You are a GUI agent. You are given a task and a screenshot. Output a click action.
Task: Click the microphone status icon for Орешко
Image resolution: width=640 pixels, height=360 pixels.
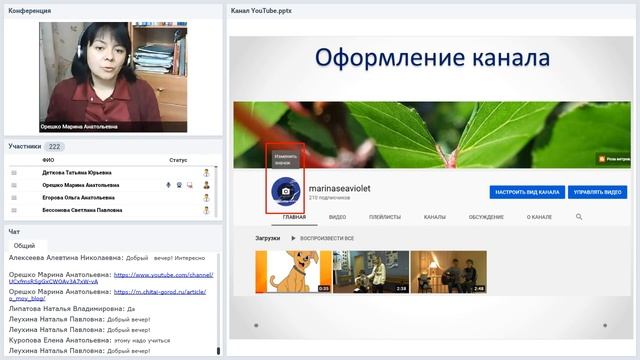(x=168, y=185)
